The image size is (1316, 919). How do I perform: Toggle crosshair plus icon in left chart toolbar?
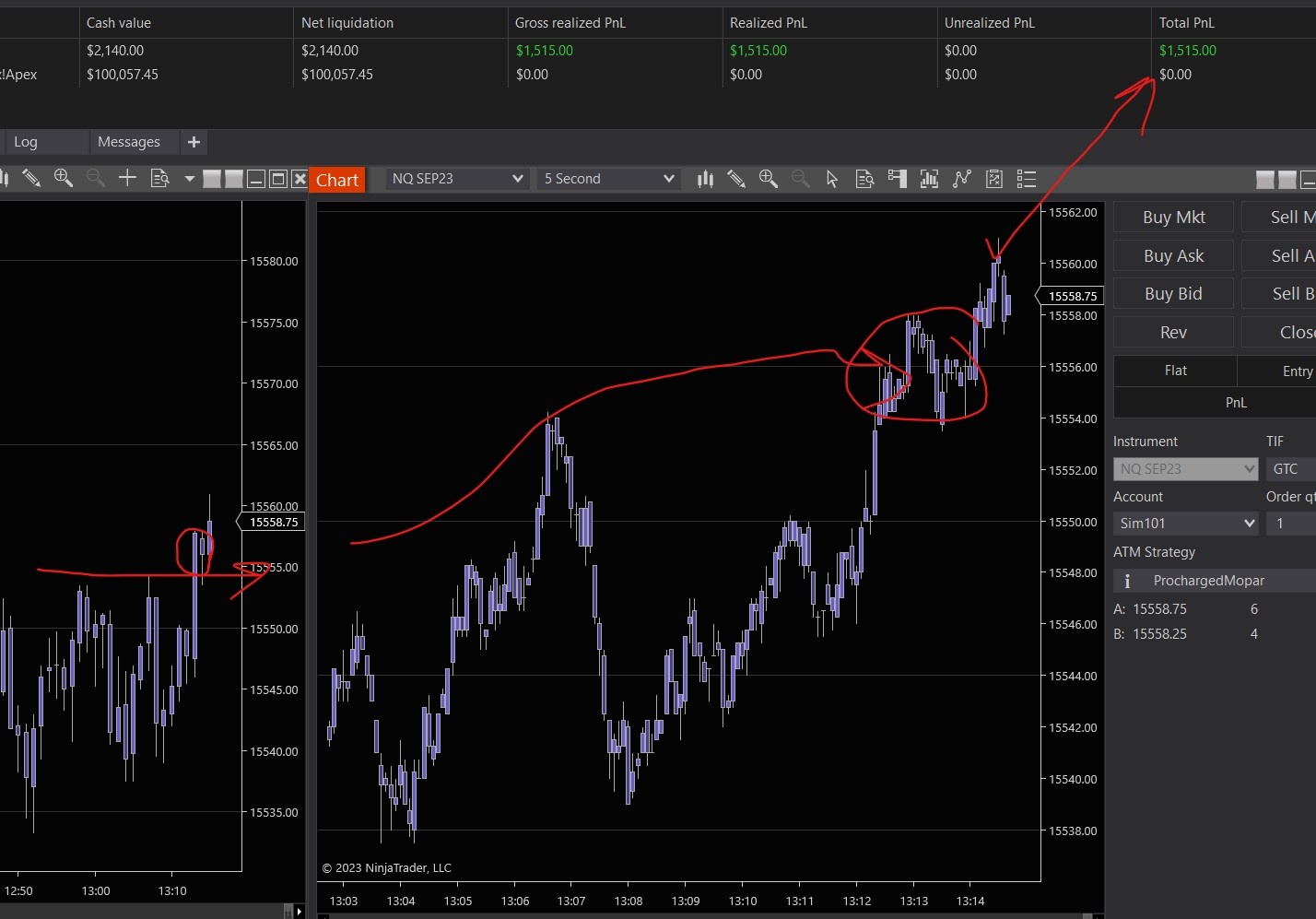127,178
